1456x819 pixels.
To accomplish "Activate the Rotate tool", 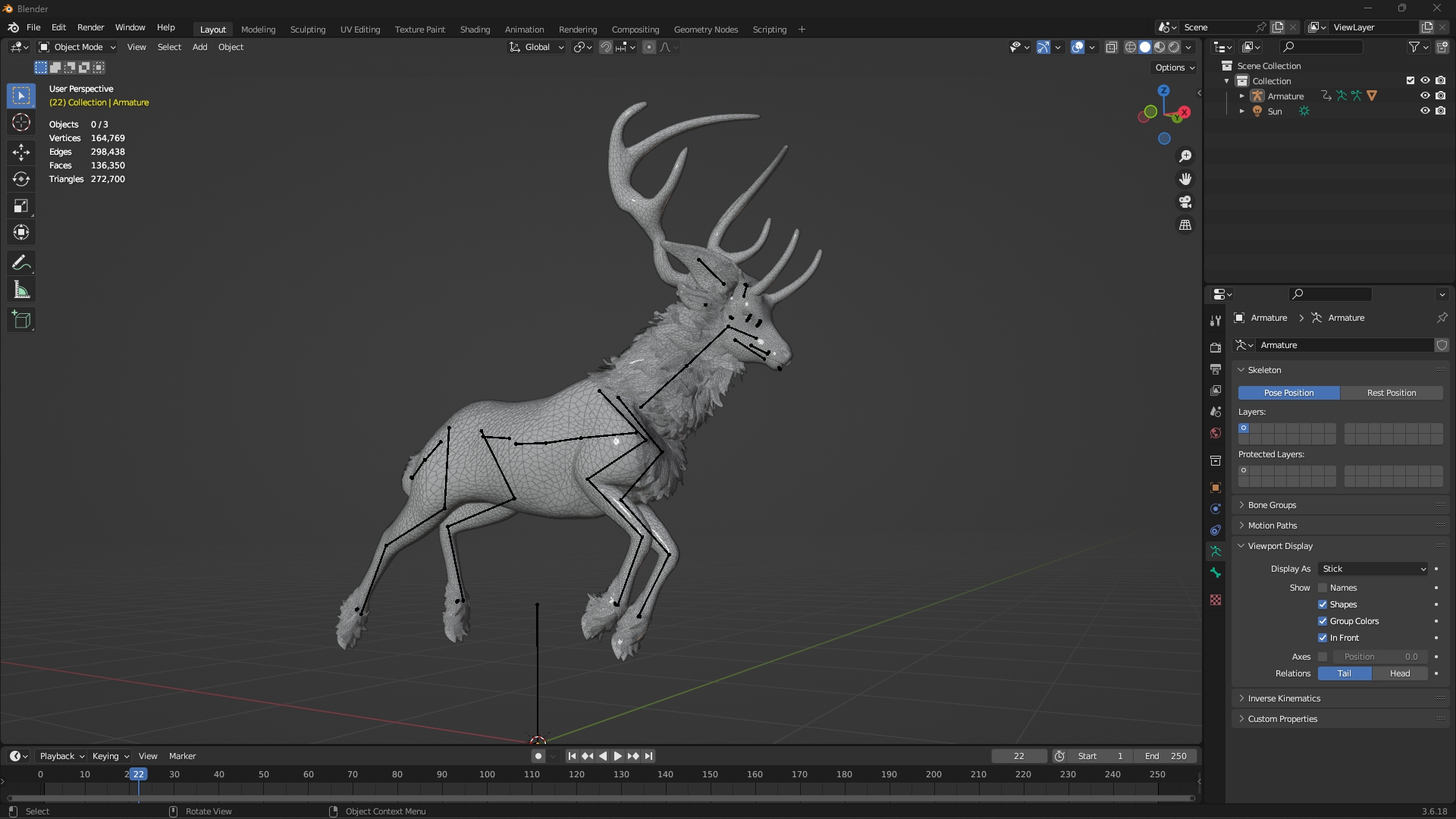I will pyautogui.click(x=21, y=179).
